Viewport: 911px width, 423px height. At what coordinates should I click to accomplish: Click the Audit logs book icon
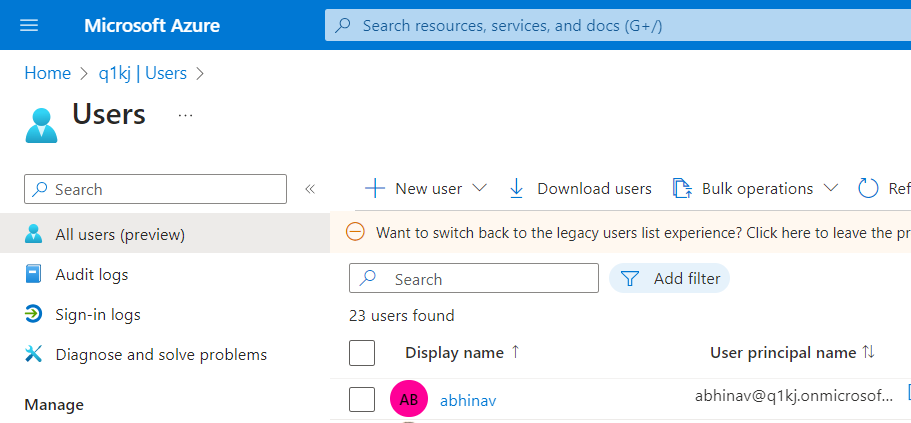[34, 274]
